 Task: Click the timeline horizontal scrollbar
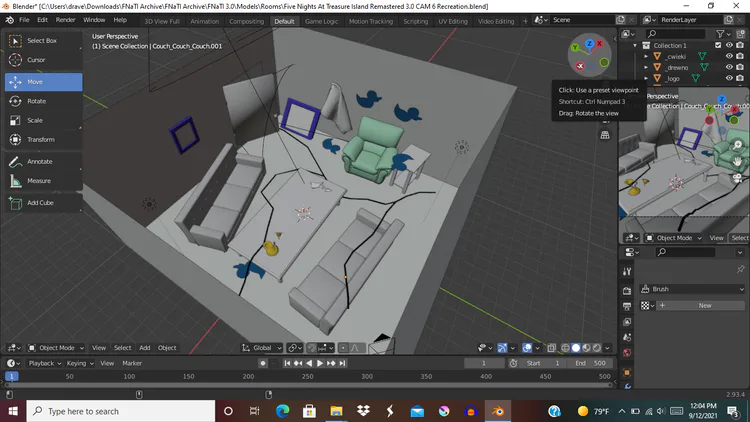point(309,384)
